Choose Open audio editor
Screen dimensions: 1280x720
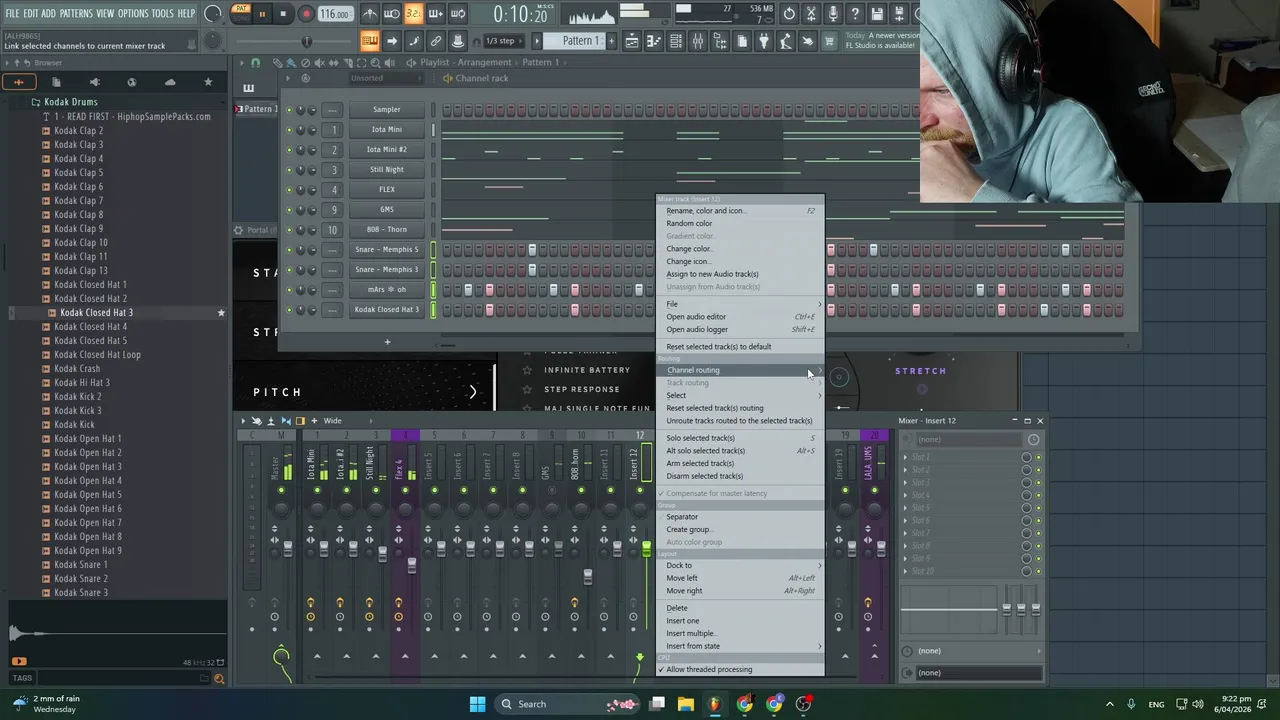click(740, 317)
